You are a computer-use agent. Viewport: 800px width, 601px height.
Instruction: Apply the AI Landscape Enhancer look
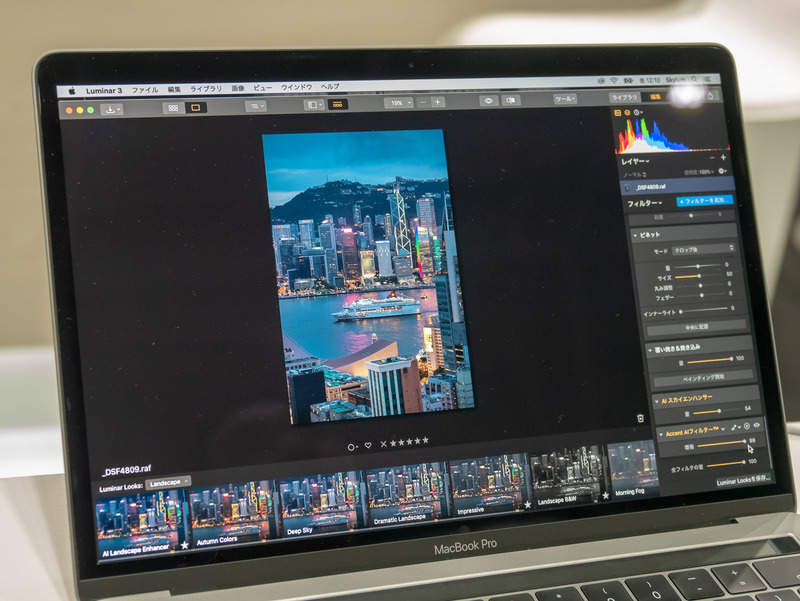[142, 525]
